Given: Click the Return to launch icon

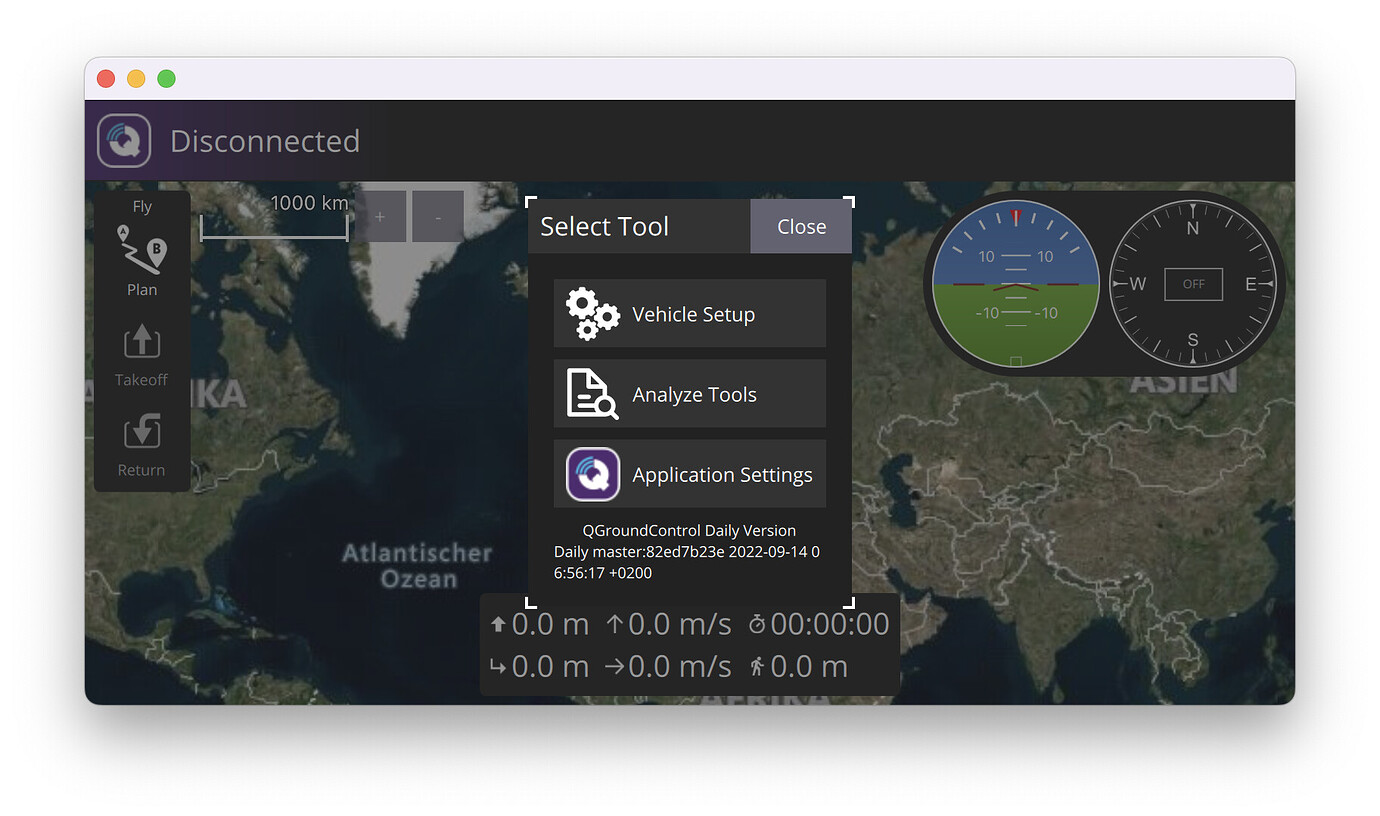Looking at the screenshot, I should click(x=141, y=433).
